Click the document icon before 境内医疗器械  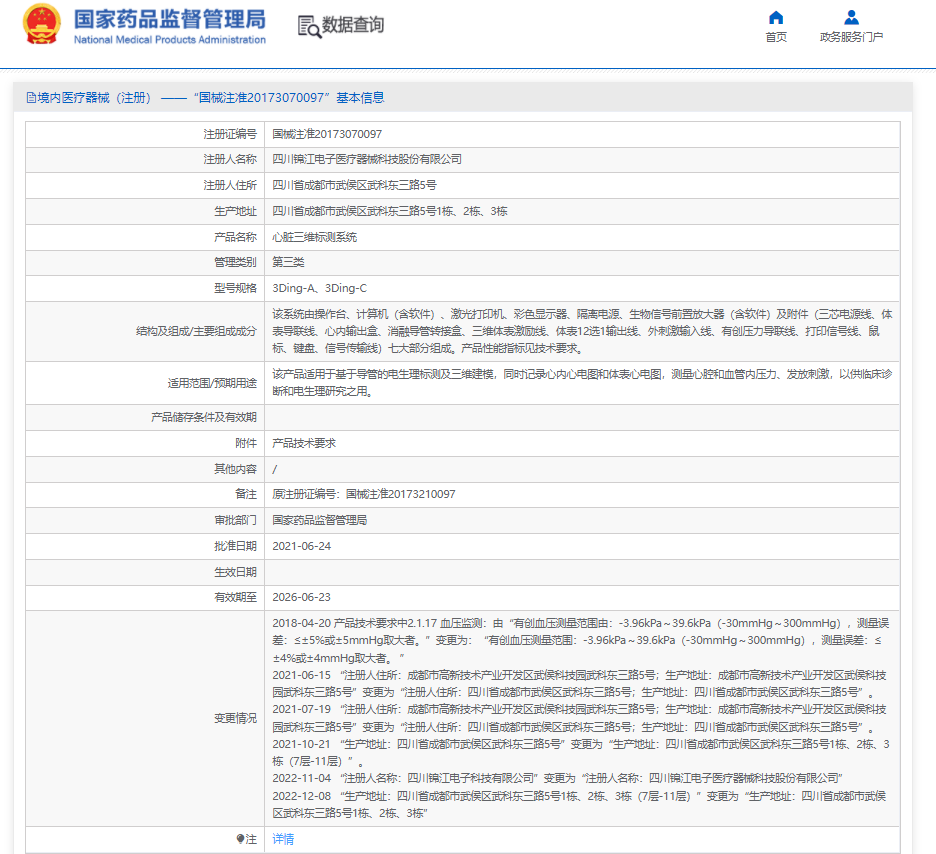(x=31, y=98)
